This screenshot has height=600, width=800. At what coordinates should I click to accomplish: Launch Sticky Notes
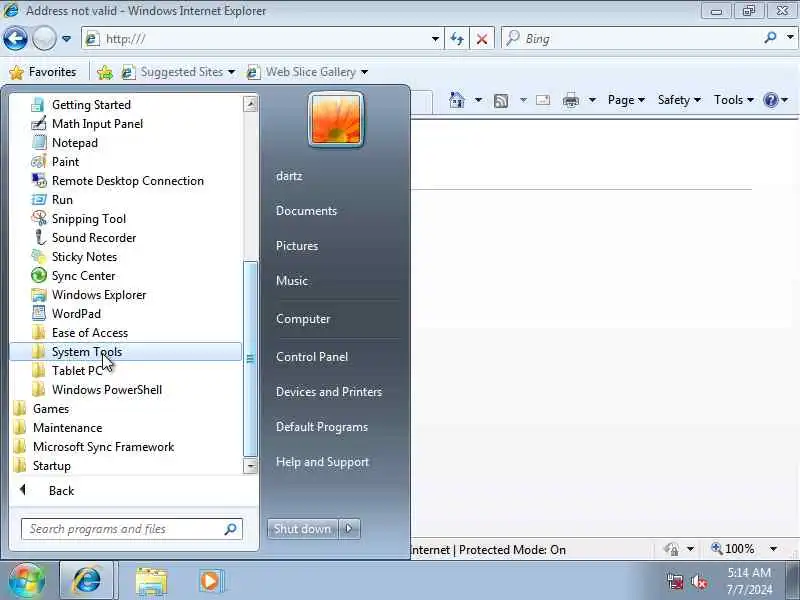[x=126, y=257]
